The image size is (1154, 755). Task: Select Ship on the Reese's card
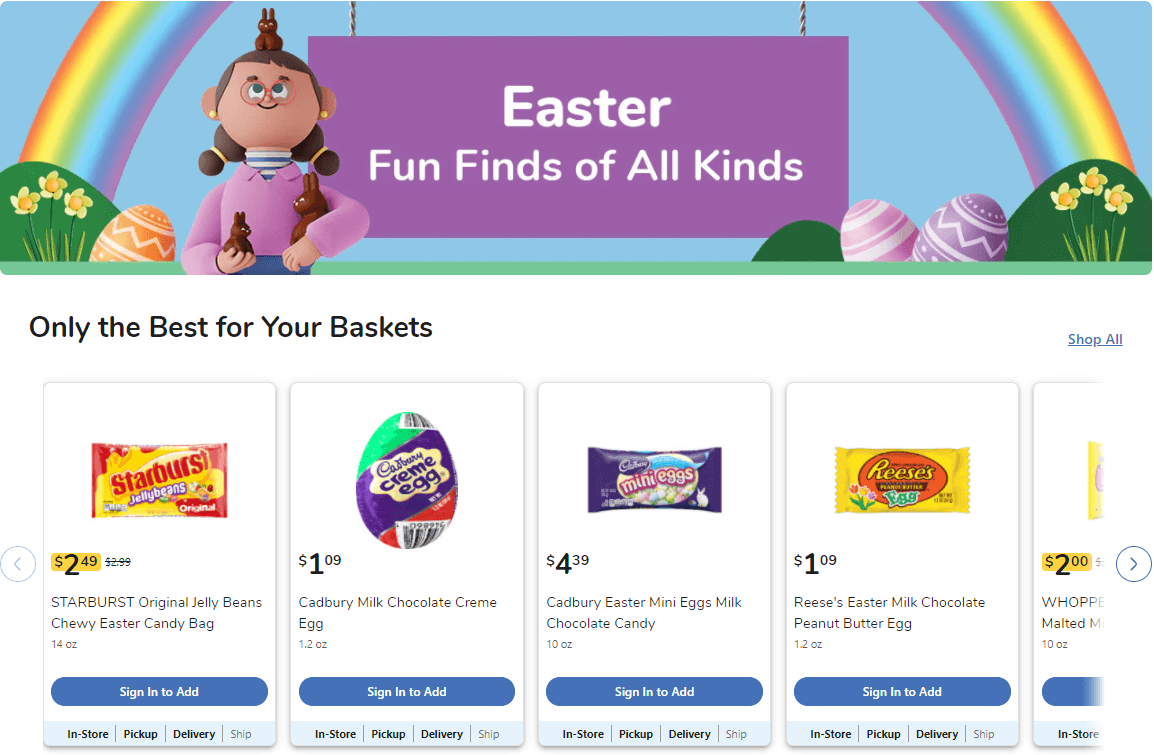(x=984, y=733)
